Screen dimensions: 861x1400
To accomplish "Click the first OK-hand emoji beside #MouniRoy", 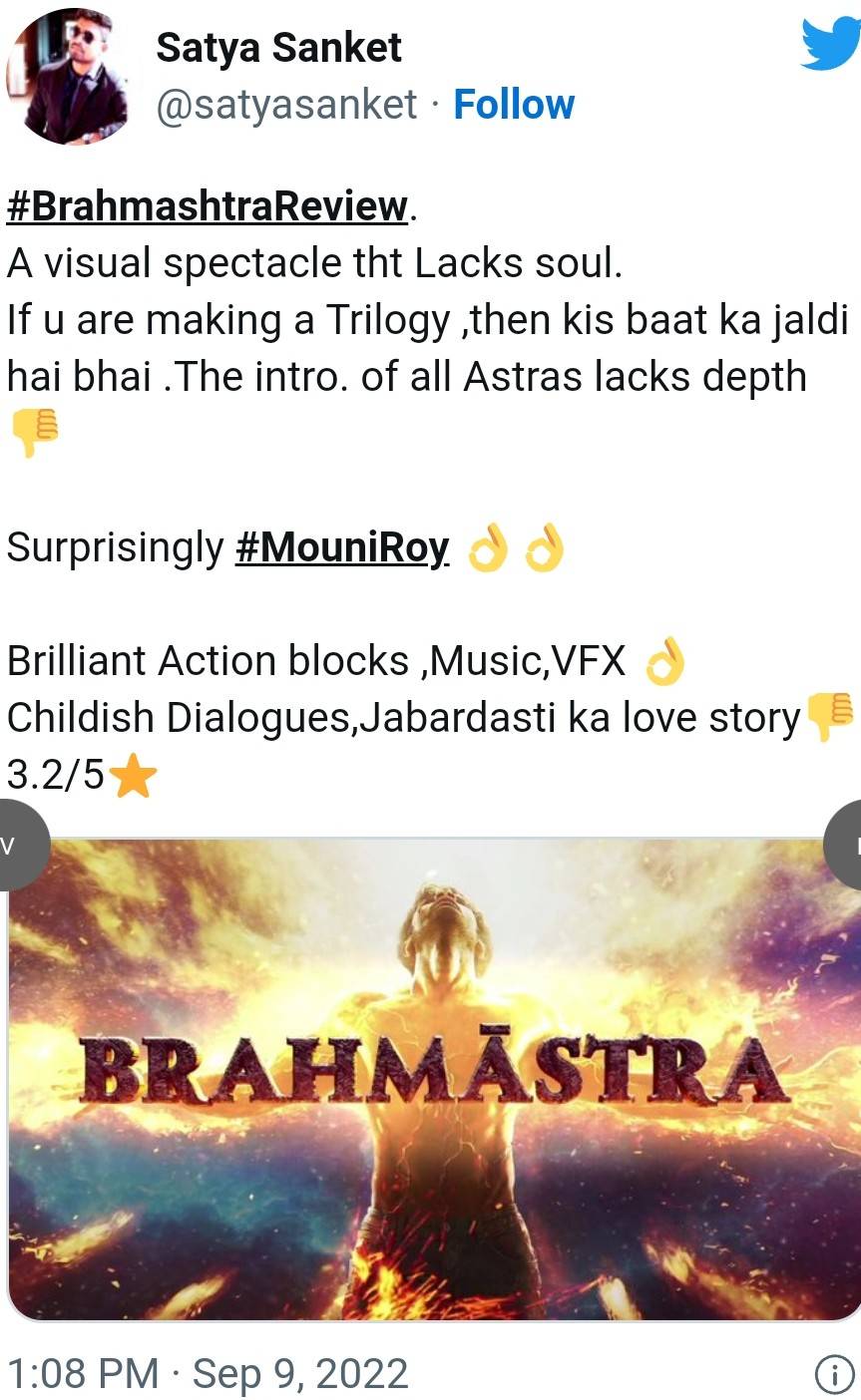I will coord(488,548).
